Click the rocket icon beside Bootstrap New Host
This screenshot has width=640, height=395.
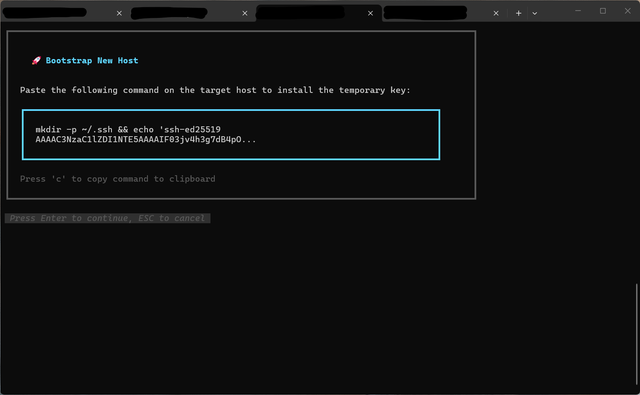[x=36, y=61]
